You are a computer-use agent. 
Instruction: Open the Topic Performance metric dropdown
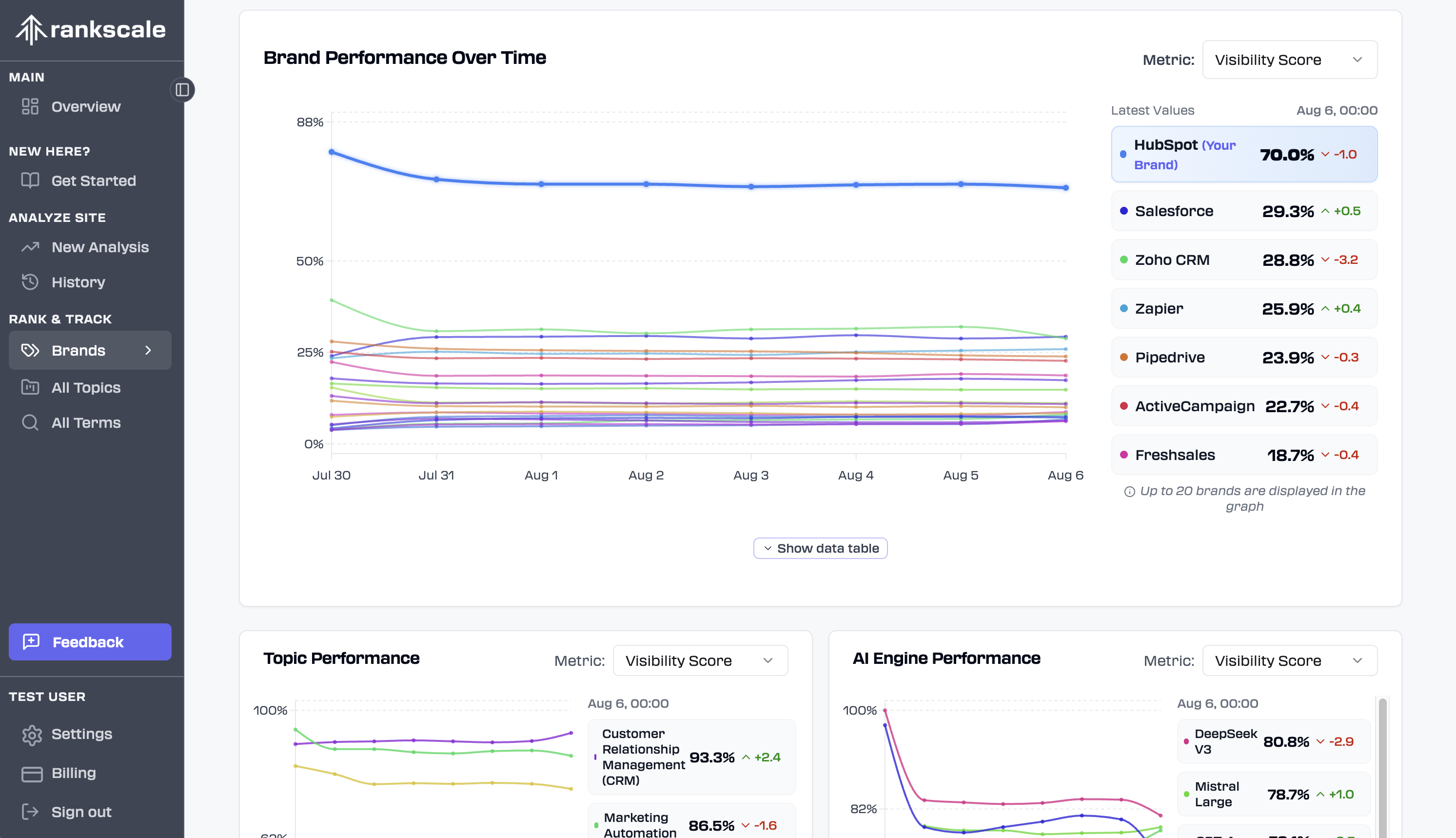pyautogui.click(x=700, y=660)
